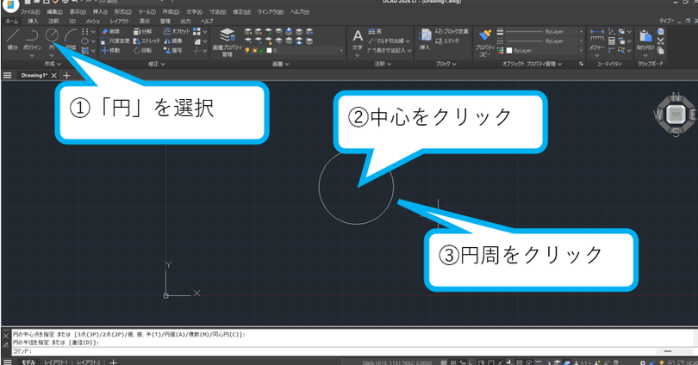Open Layer Properties Manager (画層プロパティ管理)
698x365 pixels.
[x=227, y=42]
